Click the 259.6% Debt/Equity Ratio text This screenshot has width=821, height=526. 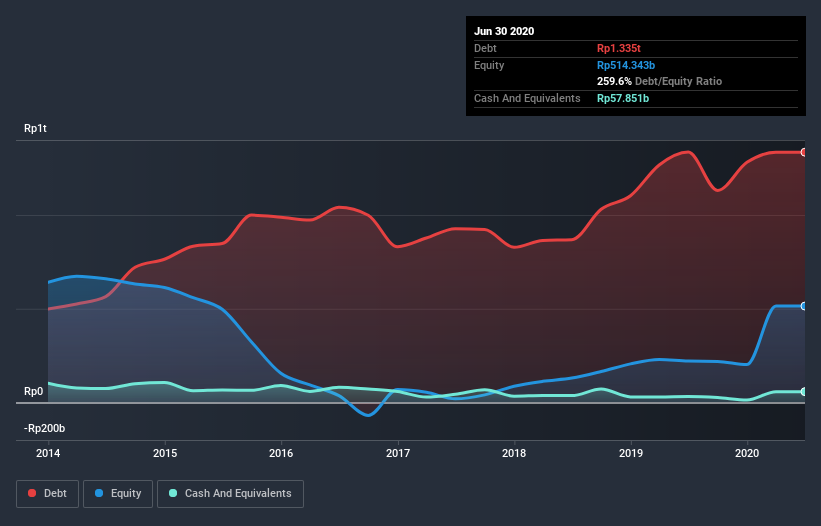pos(660,82)
